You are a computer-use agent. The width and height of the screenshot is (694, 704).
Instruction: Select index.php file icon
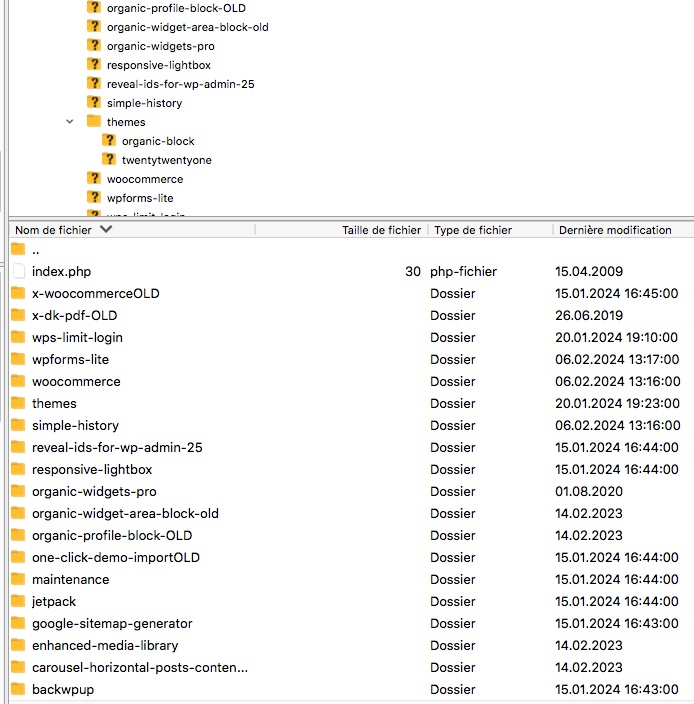[19, 271]
